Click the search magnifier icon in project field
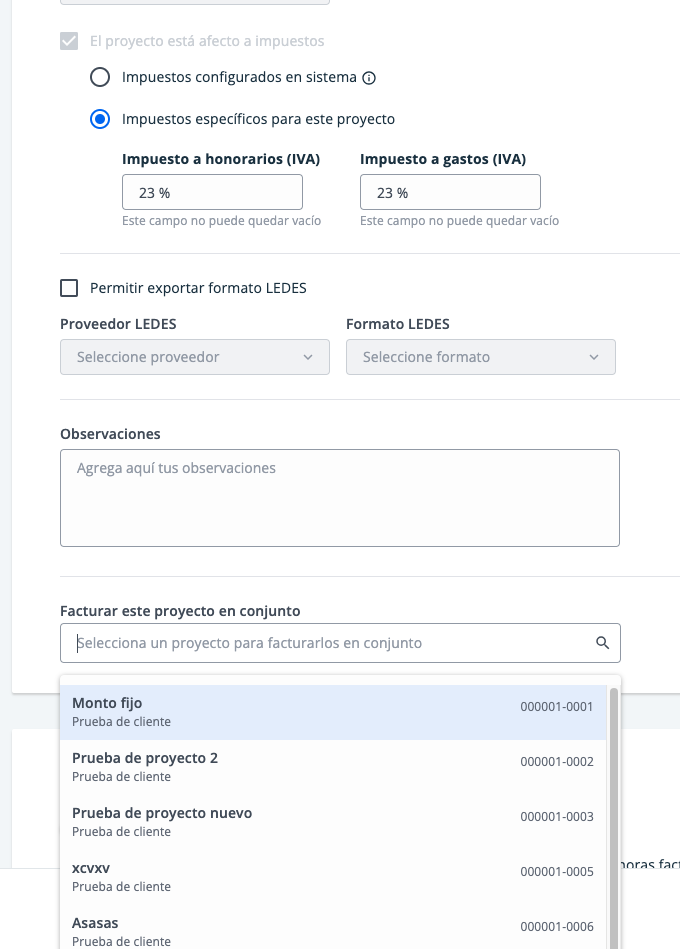 pyautogui.click(x=602, y=643)
